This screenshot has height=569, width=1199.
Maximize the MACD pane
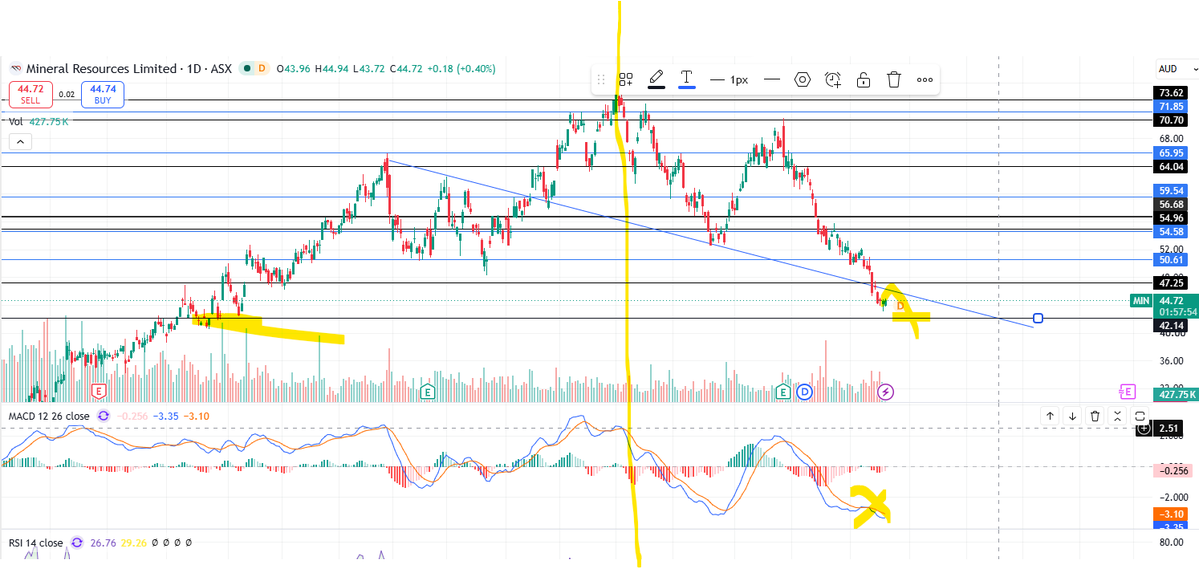[1140, 416]
